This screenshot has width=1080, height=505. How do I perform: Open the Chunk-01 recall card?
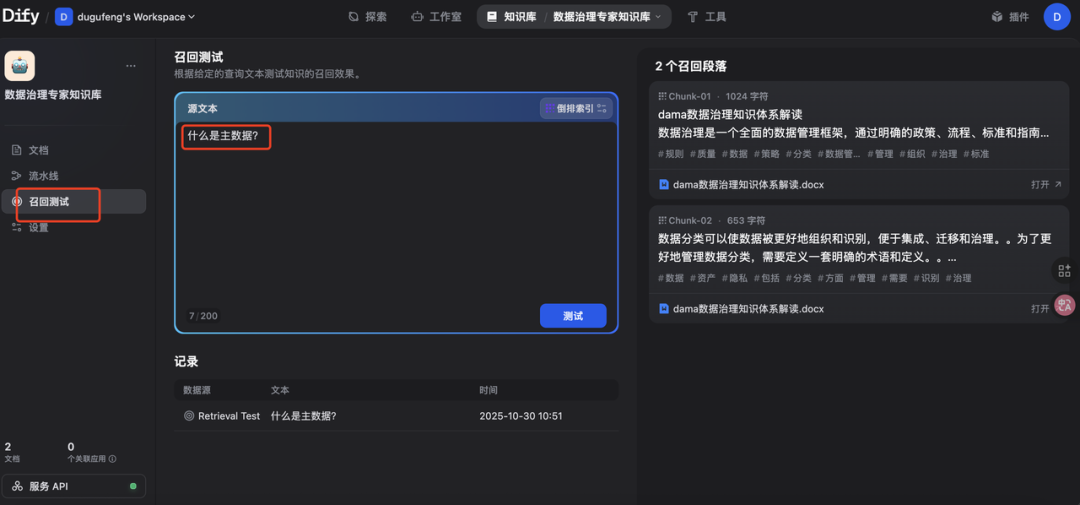pos(858,140)
